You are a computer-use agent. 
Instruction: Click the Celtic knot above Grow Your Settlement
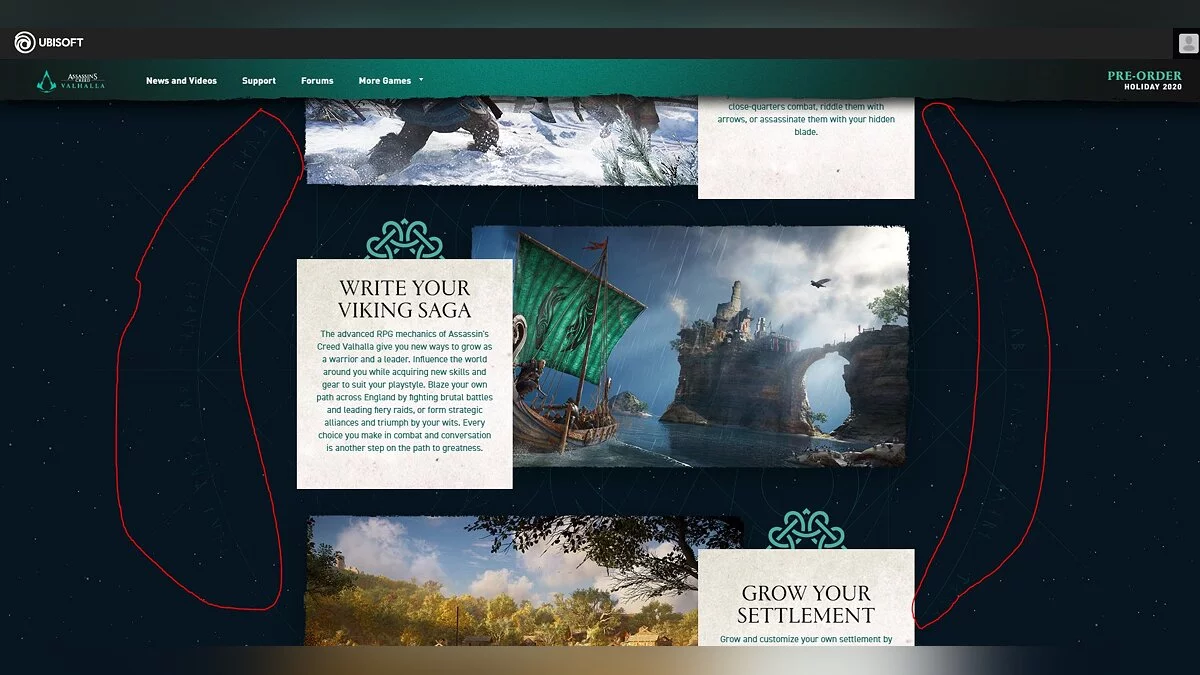coord(806,530)
